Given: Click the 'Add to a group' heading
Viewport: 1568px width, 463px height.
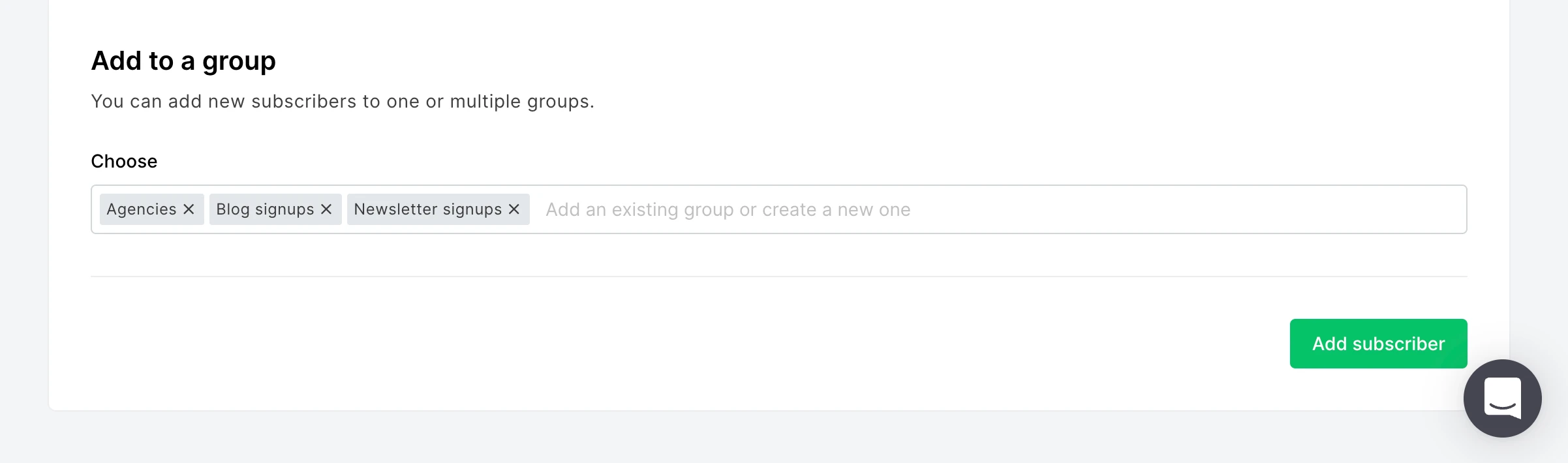Looking at the screenshot, I should pos(183,61).
